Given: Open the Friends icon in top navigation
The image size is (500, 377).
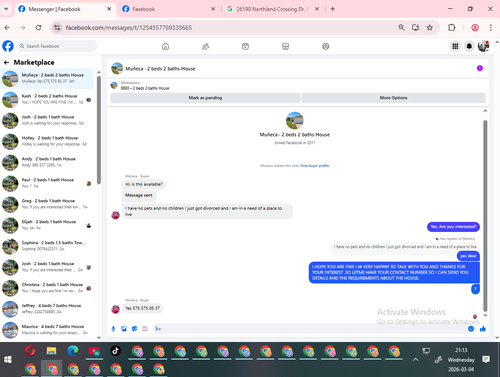Looking at the screenshot, I should pos(205,46).
